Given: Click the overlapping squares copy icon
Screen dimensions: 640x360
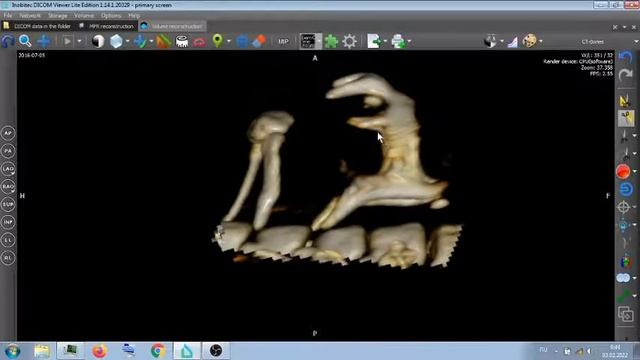Looking at the screenshot, I should (625, 314).
